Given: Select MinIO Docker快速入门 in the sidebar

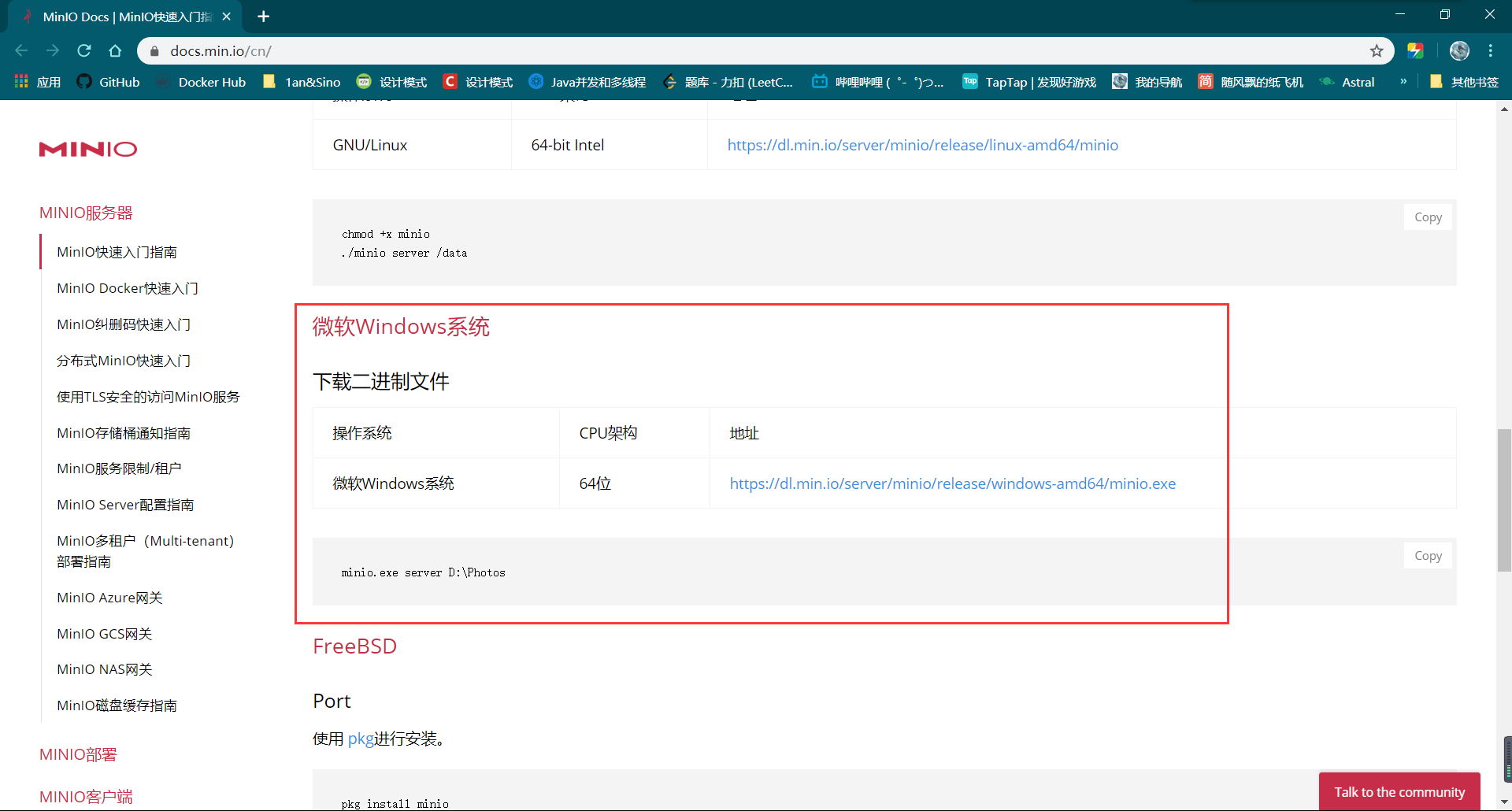Looking at the screenshot, I should (127, 288).
